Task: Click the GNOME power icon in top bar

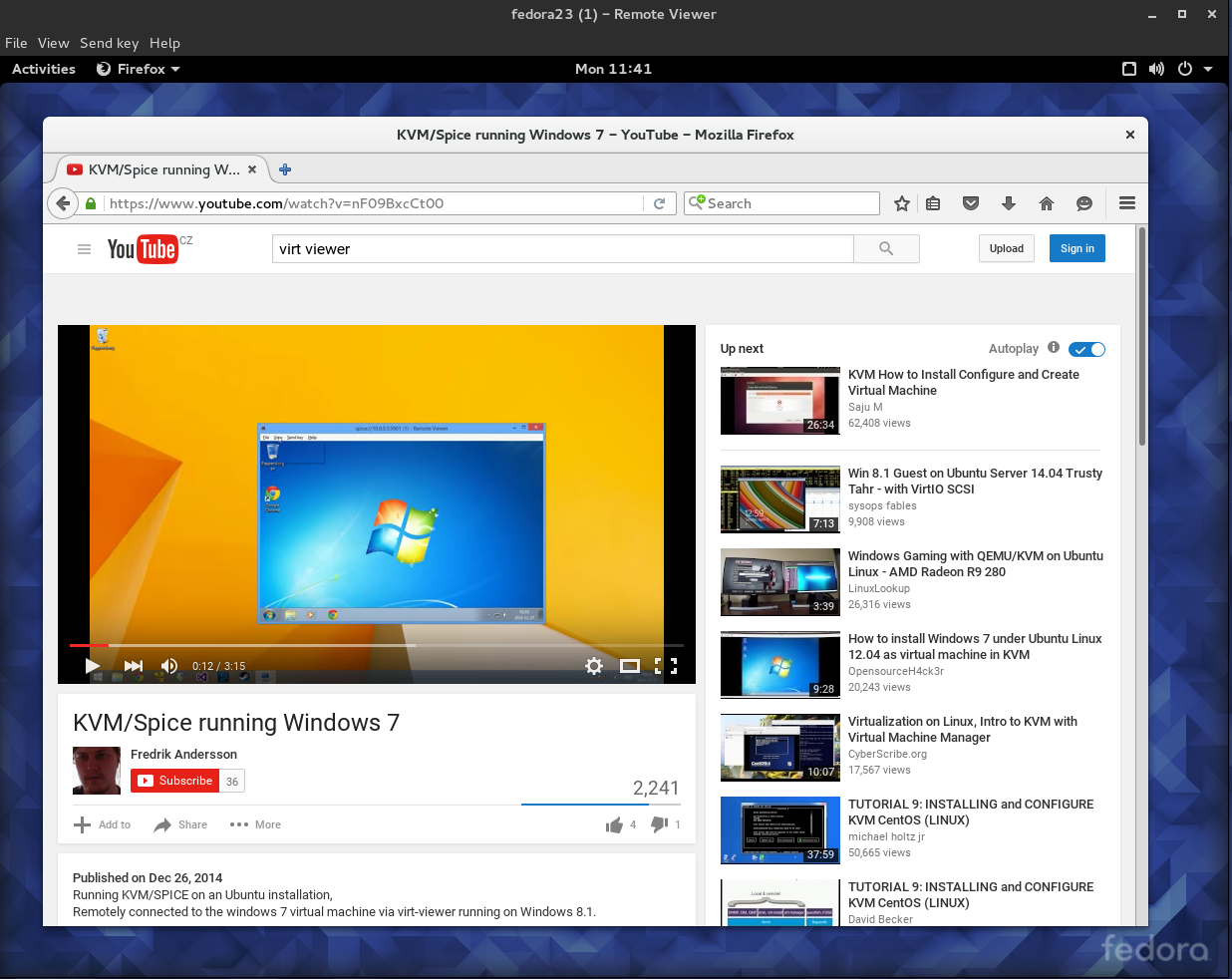Action: pyautogui.click(x=1185, y=69)
